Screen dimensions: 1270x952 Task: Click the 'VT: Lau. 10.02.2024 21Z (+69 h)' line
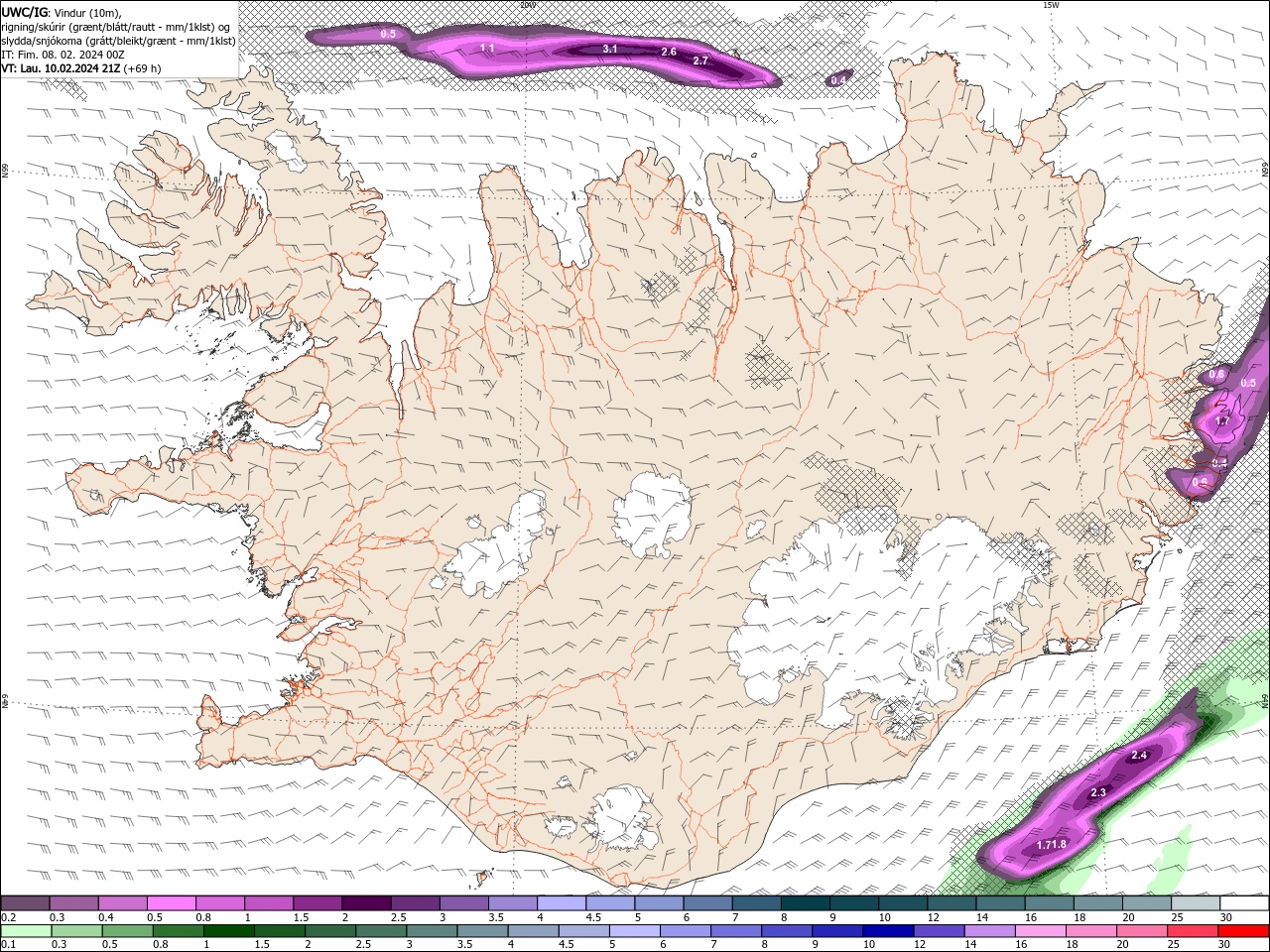[x=81, y=68]
